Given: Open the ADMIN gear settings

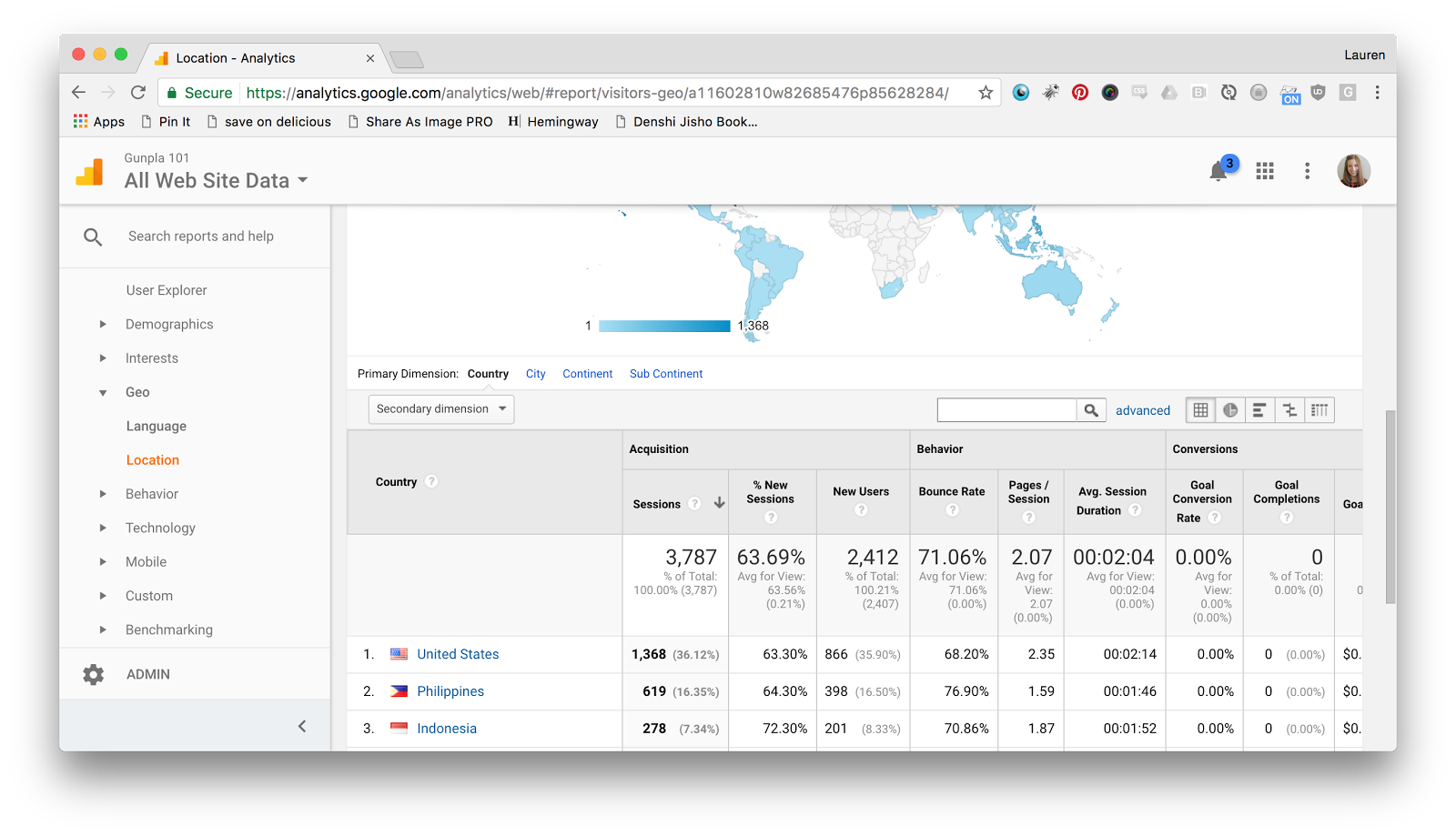Looking at the screenshot, I should coord(93,674).
